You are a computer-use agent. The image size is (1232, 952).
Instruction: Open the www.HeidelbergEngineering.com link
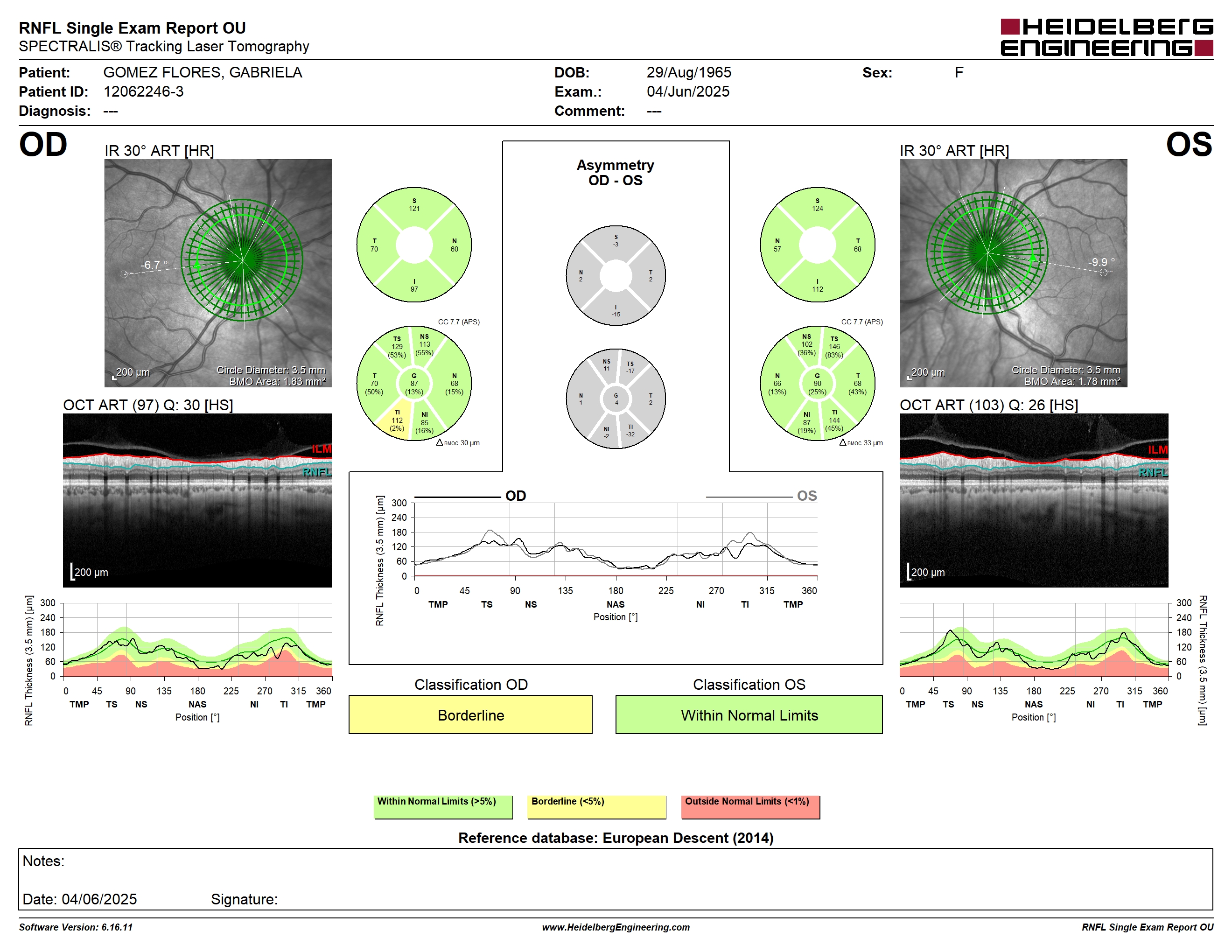coord(616,927)
